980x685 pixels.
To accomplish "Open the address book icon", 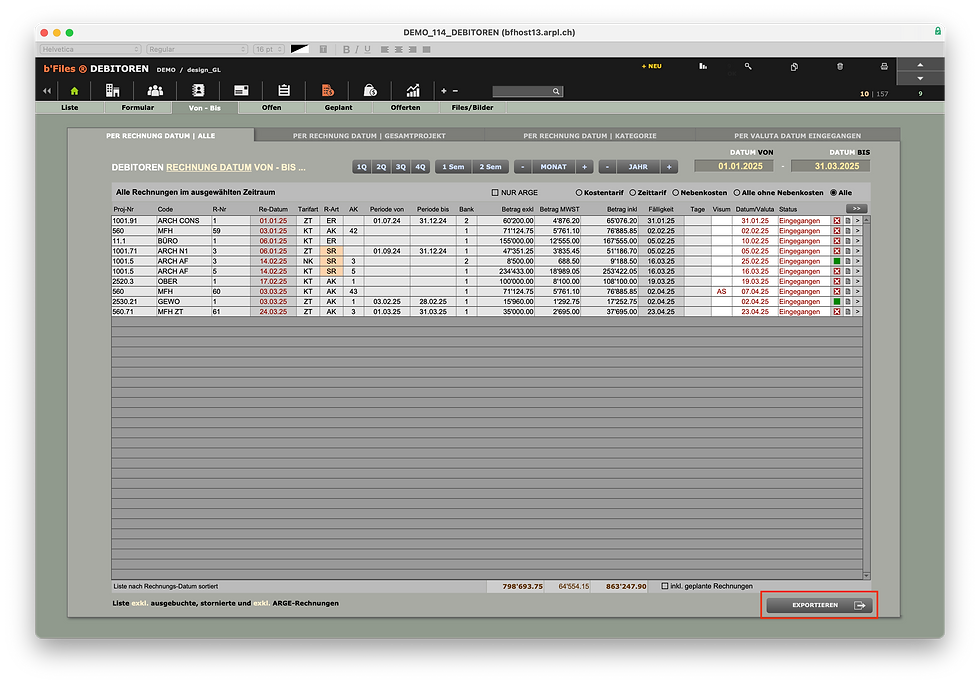I will coord(198,91).
